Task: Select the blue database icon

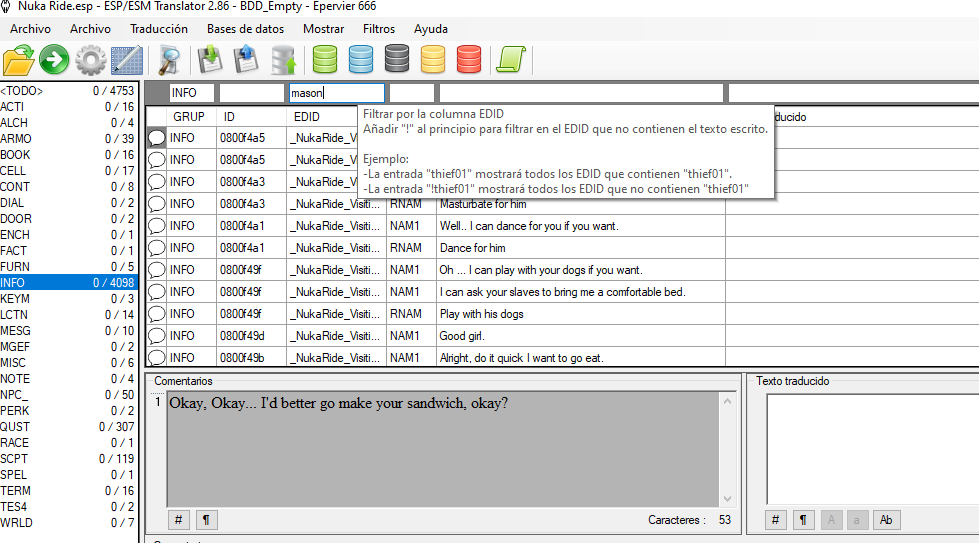Action: pos(361,59)
